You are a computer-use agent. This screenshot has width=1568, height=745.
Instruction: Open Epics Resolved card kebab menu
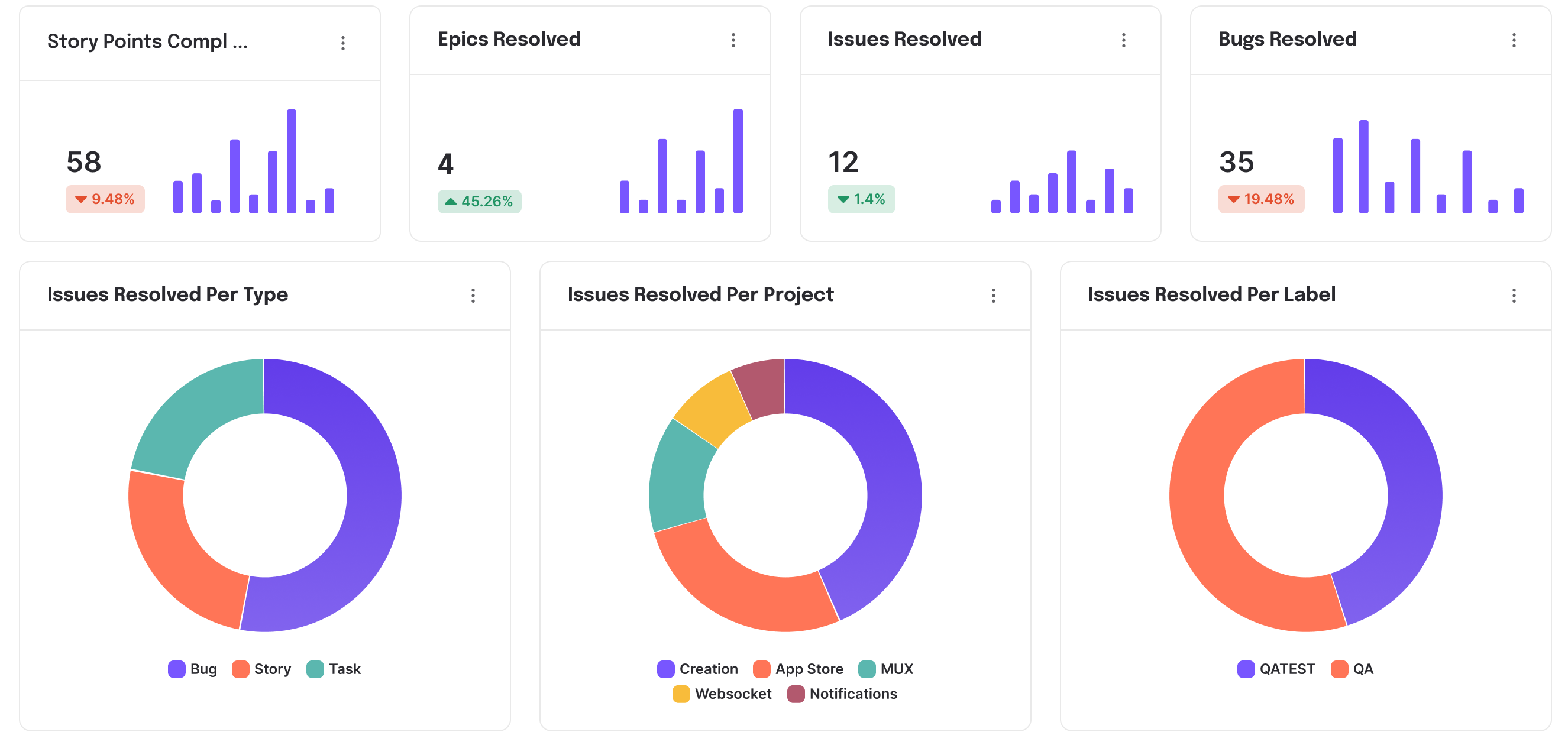[733, 40]
